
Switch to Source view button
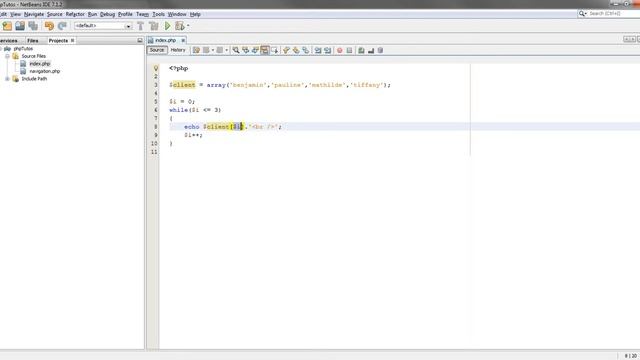click(x=157, y=50)
